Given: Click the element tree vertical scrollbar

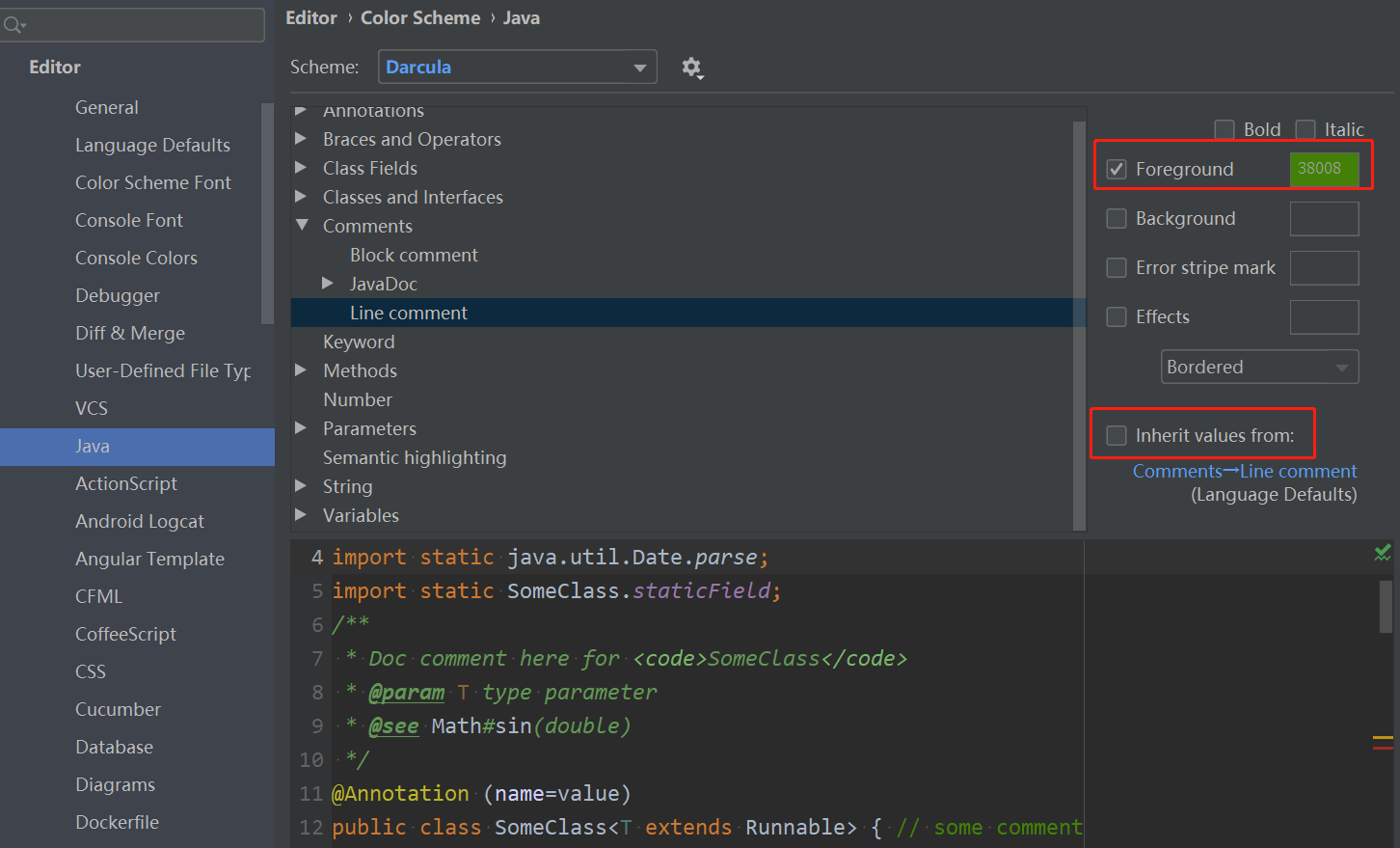Looking at the screenshot, I should click(x=1080, y=324).
